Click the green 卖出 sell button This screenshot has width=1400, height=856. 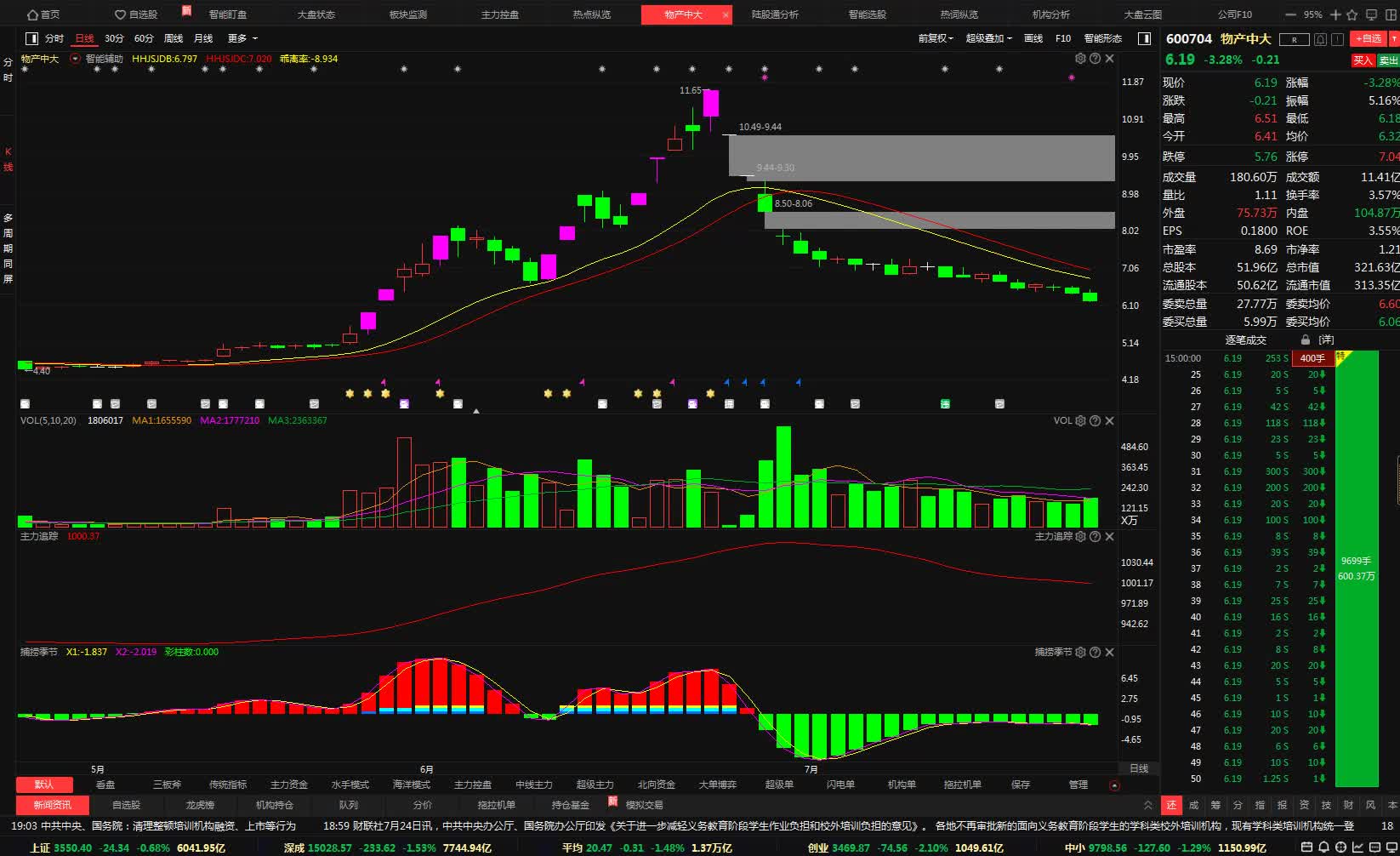pyautogui.click(x=1388, y=60)
